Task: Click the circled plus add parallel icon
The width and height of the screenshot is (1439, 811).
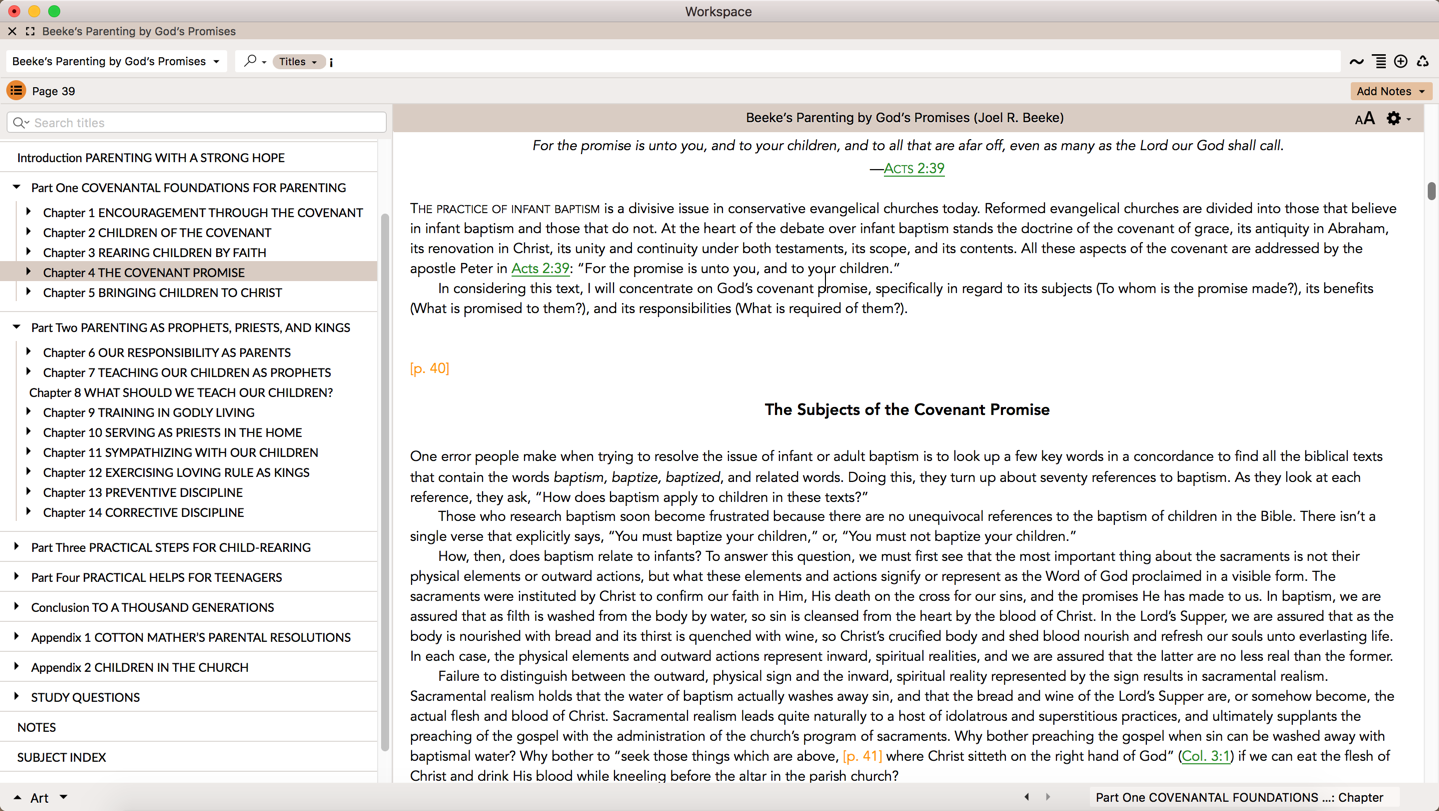Action: (x=1401, y=62)
